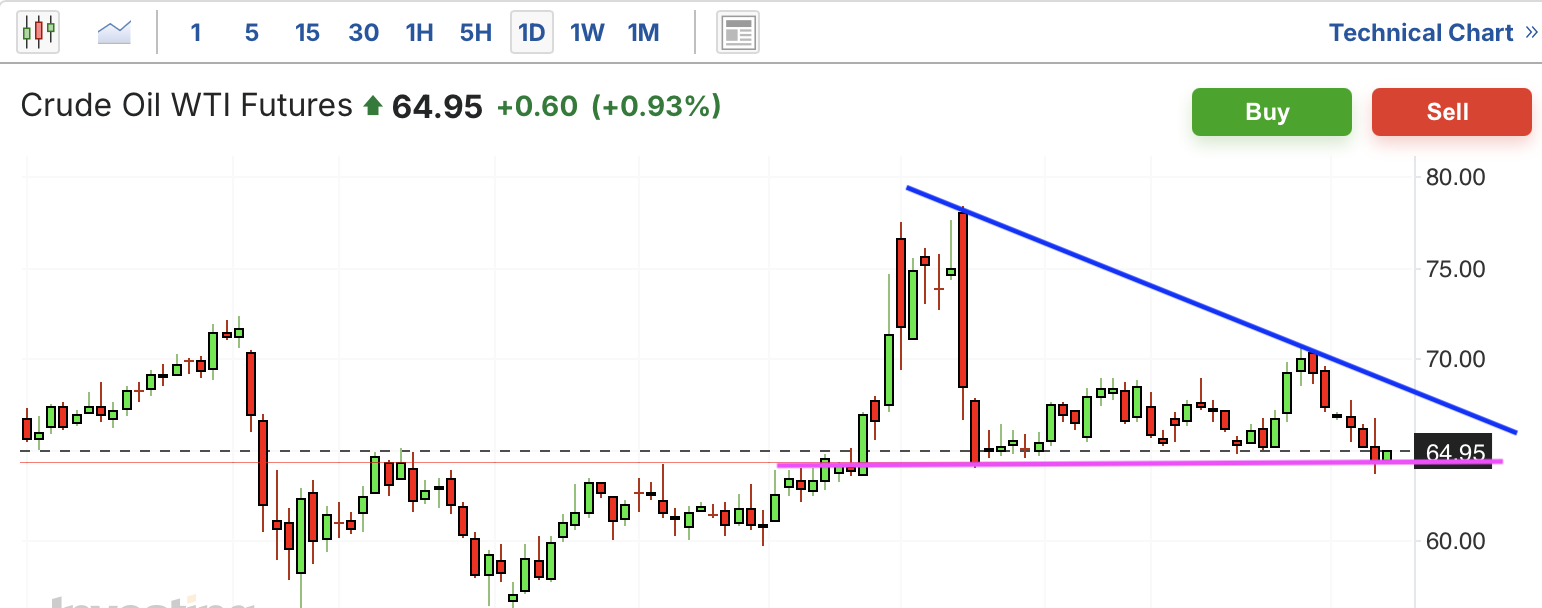1542x608 pixels.
Task: Click the 64.95 price label on axis
Action: [1454, 452]
